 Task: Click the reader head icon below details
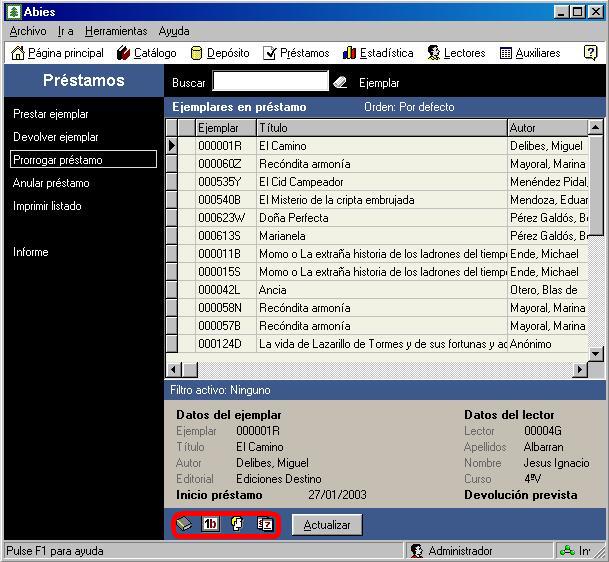coord(238,524)
